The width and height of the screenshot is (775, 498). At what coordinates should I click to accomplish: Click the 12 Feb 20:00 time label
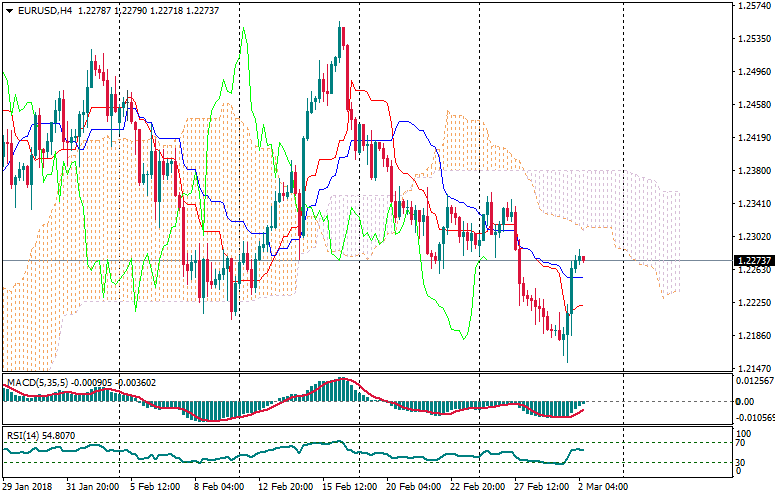283,487
